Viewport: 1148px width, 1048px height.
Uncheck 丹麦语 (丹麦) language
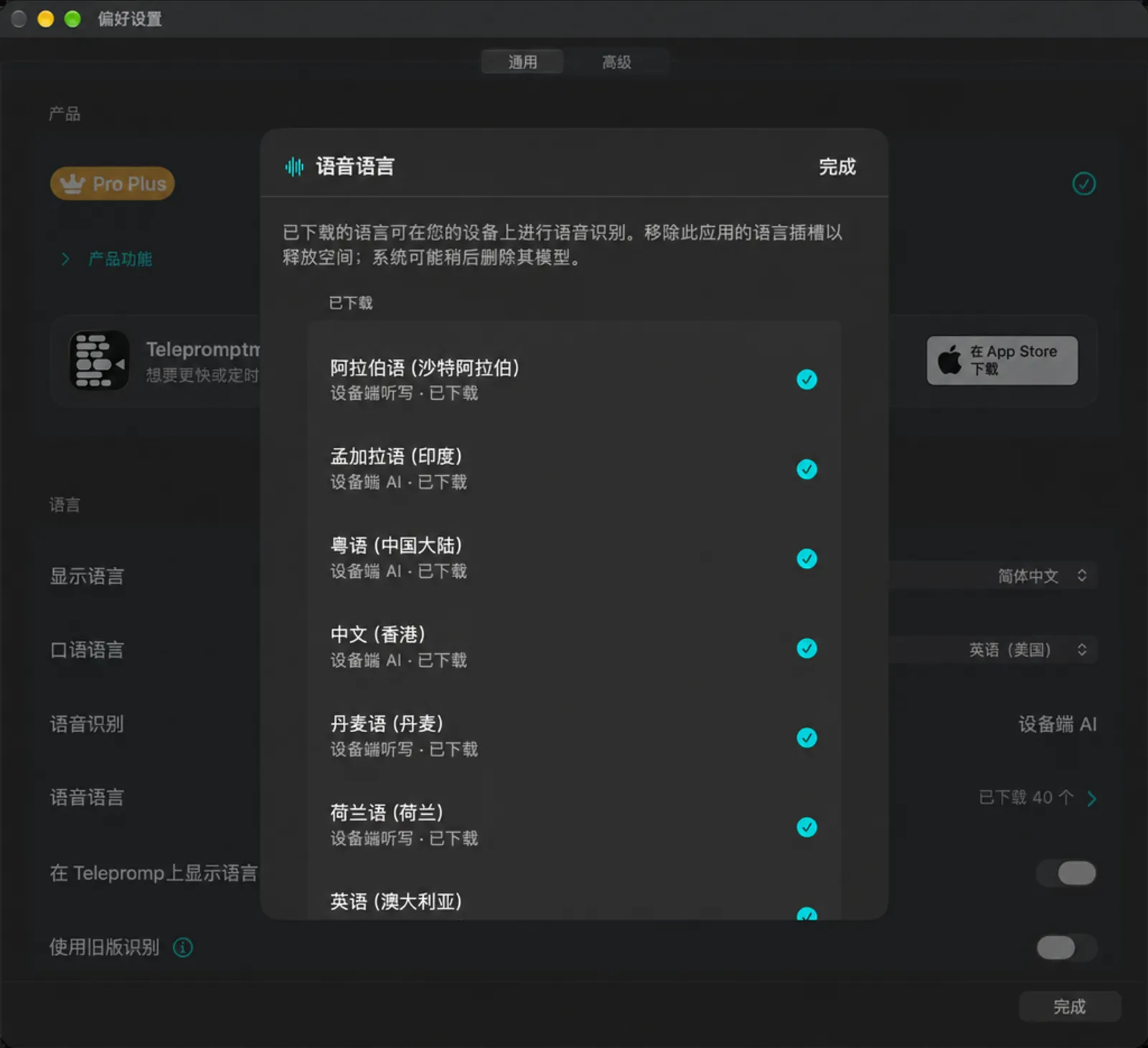(x=807, y=737)
